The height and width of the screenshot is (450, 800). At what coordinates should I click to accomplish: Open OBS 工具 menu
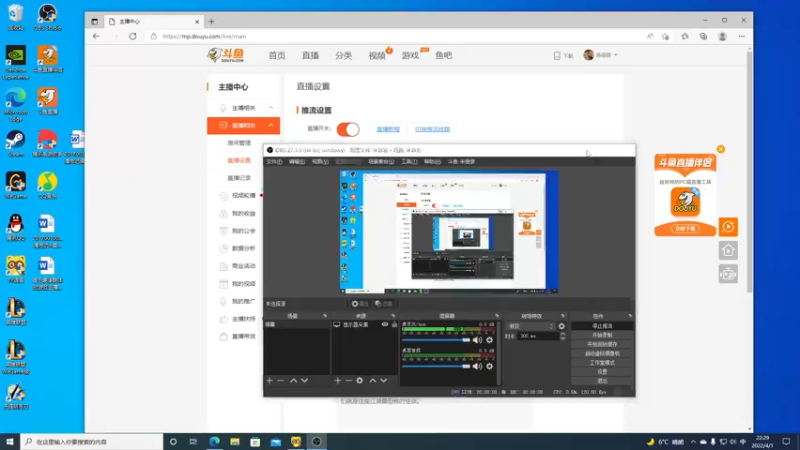point(409,162)
